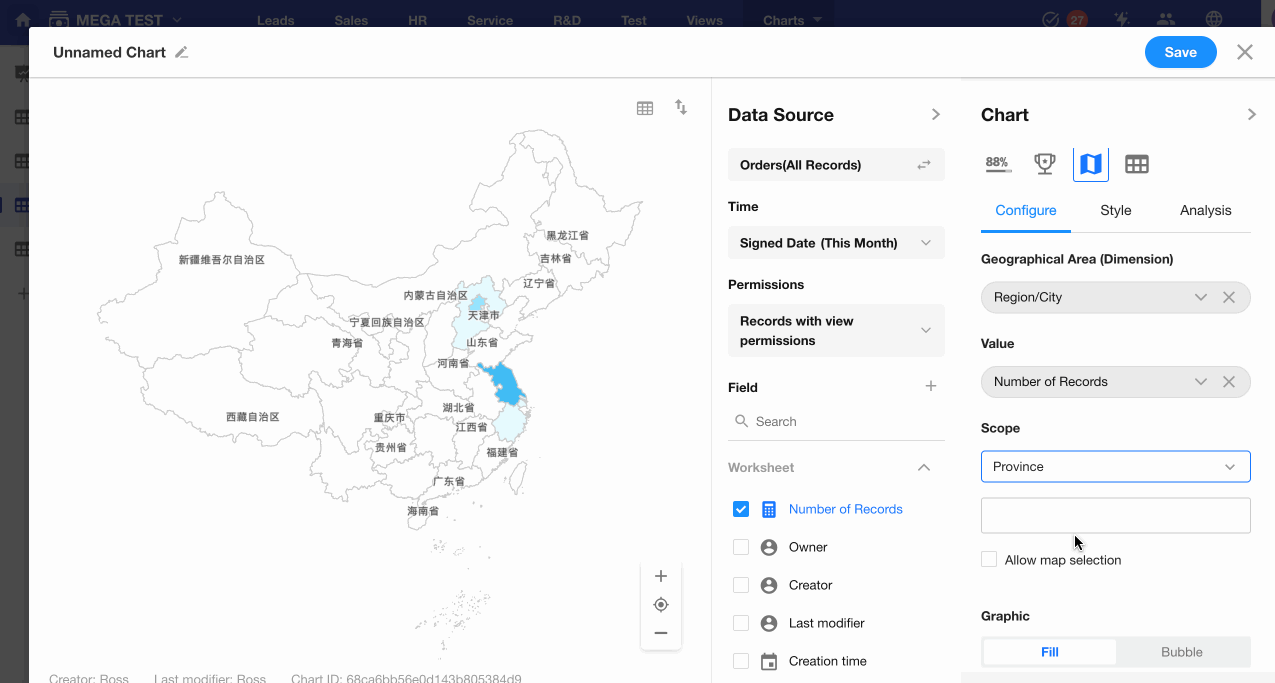Click the pencil icon to rename chart
This screenshot has width=1275, height=683.
coord(181,53)
